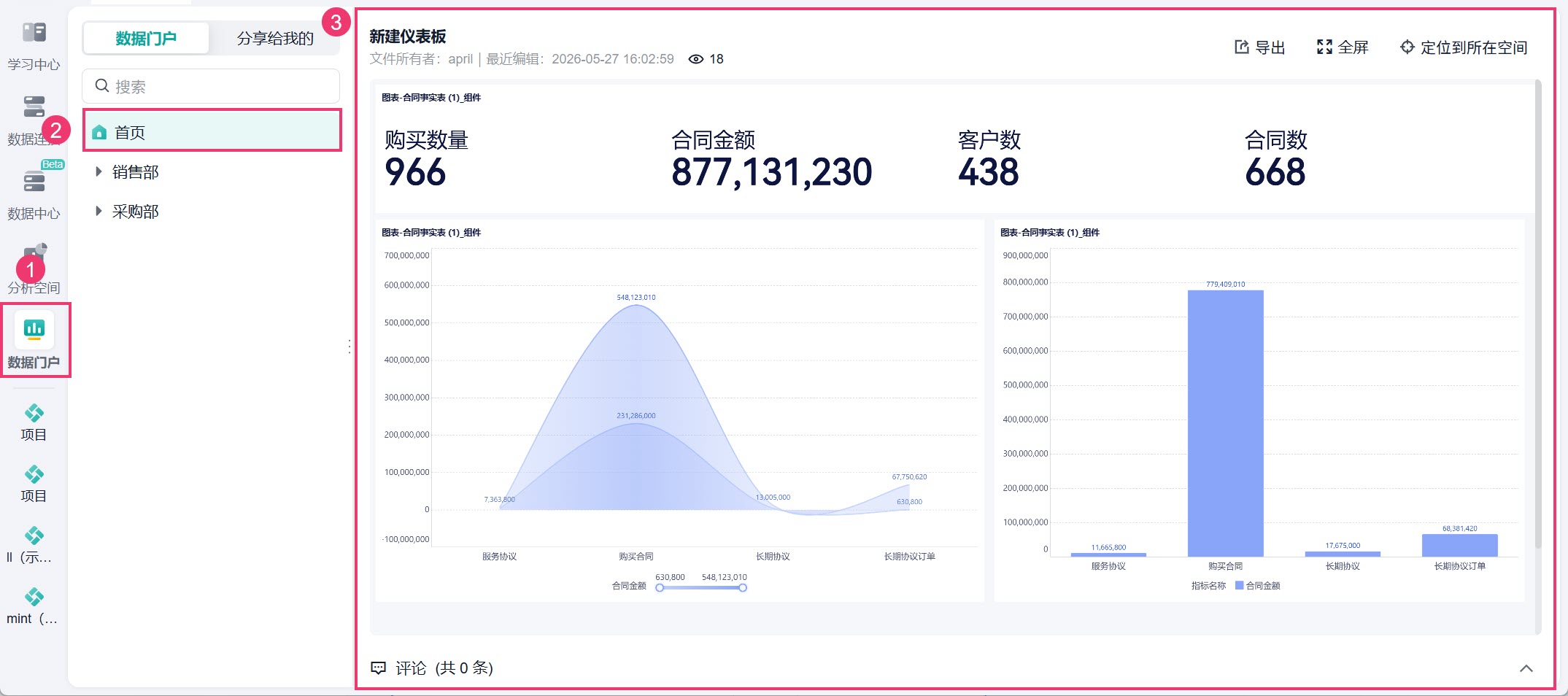
Task: Open the II (示… project icon
Action: (x=34, y=536)
